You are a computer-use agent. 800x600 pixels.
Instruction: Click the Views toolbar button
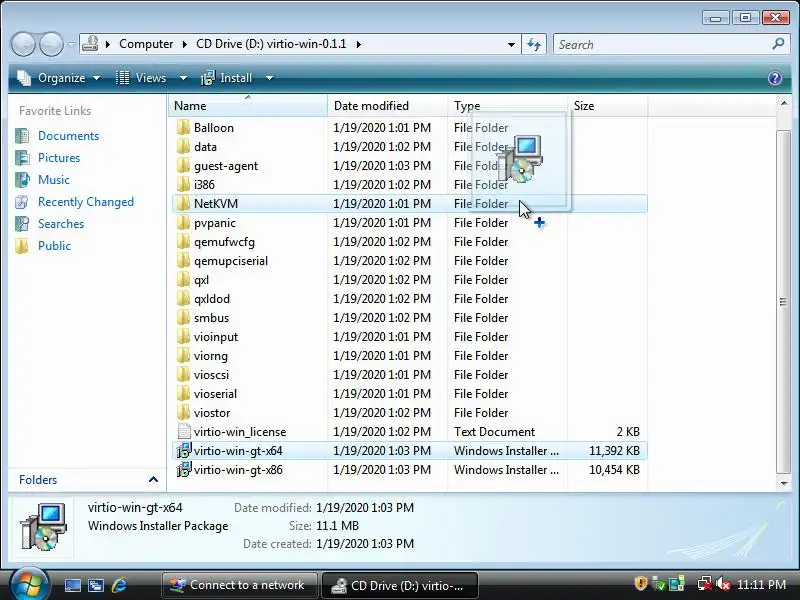141,78
